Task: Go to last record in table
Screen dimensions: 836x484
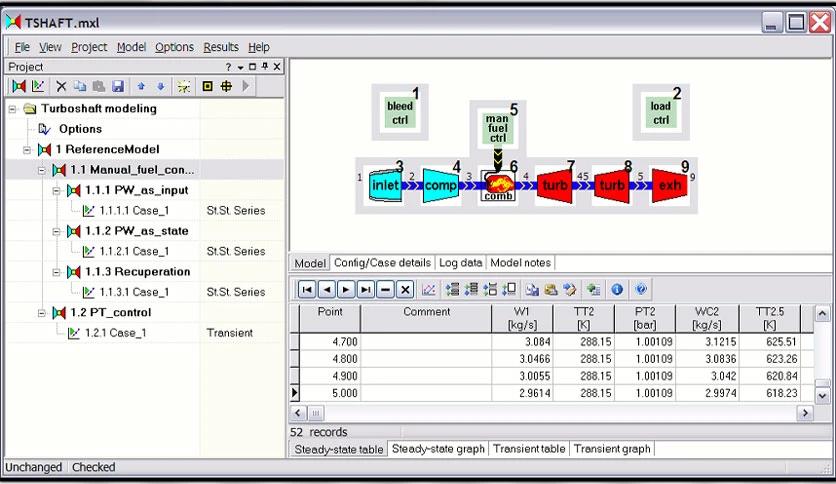Action: [x=366, y=289]
